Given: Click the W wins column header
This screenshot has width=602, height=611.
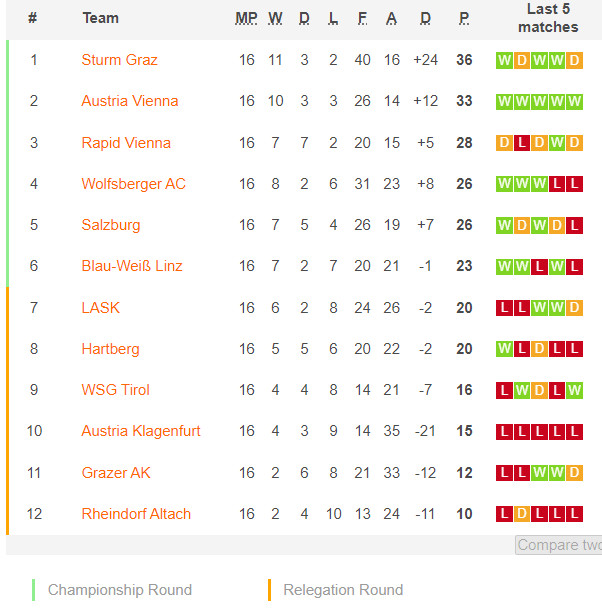Looking at the screenshot, I should 275,18.
